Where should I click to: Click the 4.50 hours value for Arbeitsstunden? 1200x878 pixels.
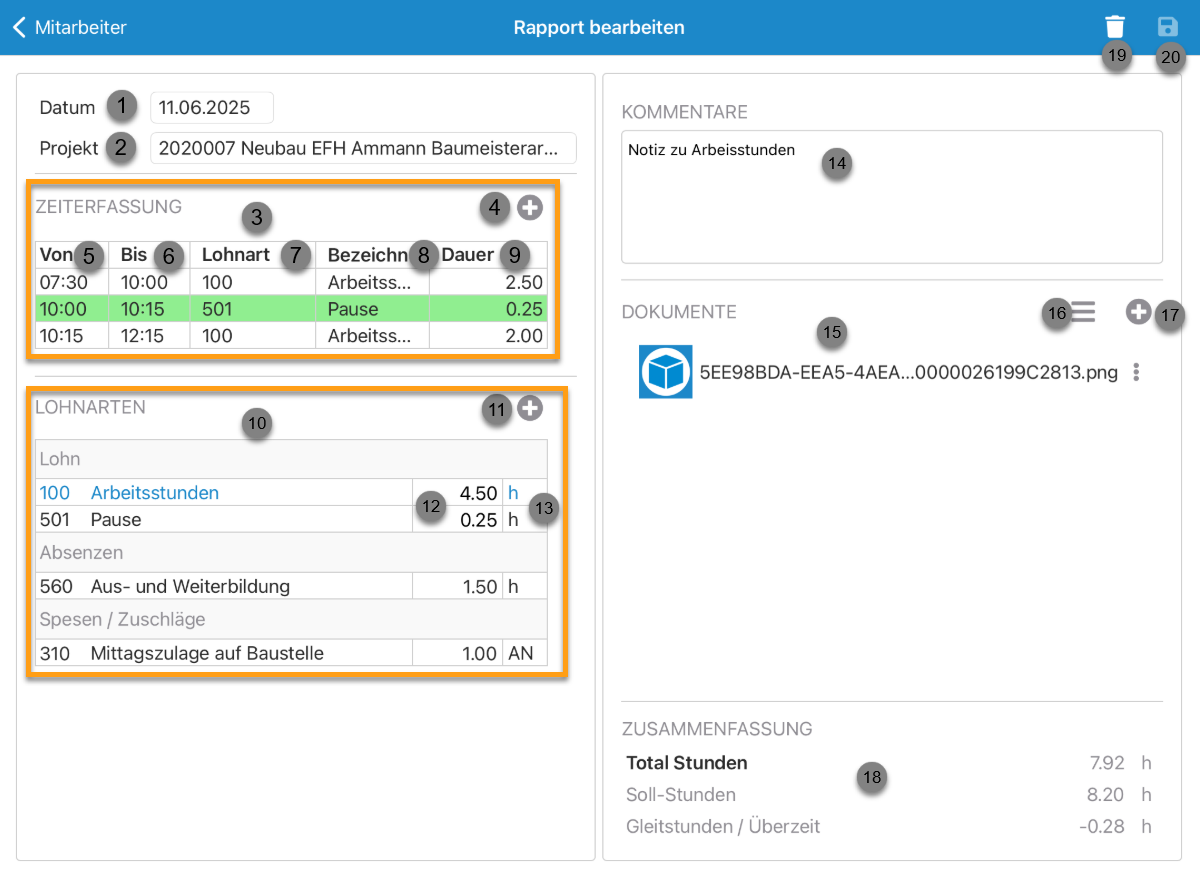point(477,493)
